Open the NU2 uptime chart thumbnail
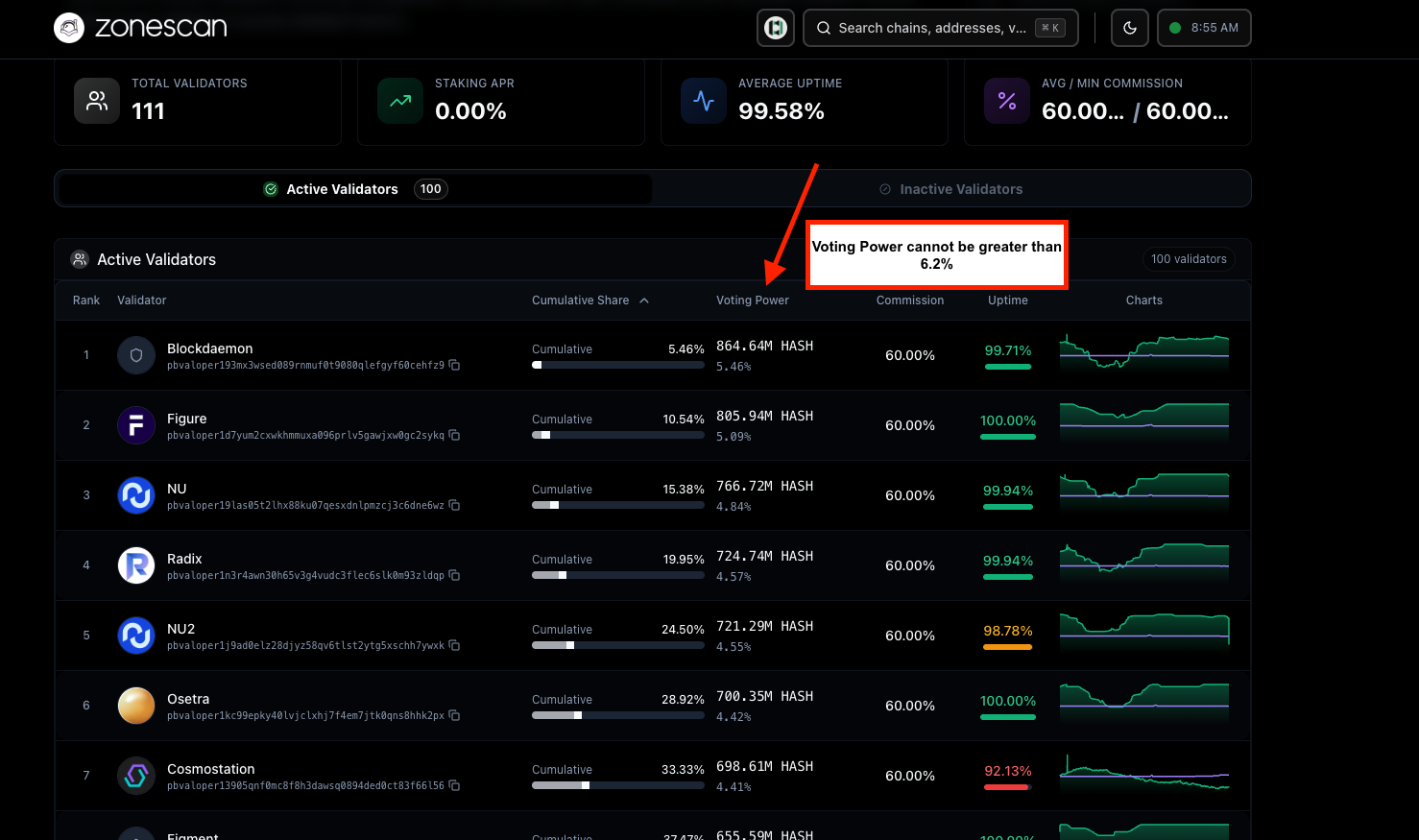The height and width of the screenshot is (840, 1419). pyautogui.click(x=1144, y=634)
